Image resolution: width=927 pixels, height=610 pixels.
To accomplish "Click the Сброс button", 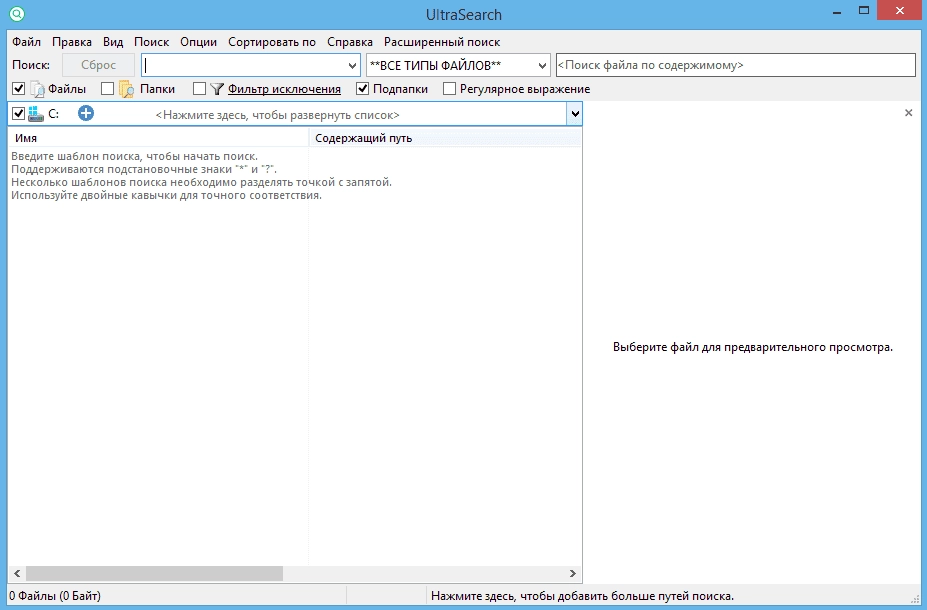I will (x=99, y=65).
